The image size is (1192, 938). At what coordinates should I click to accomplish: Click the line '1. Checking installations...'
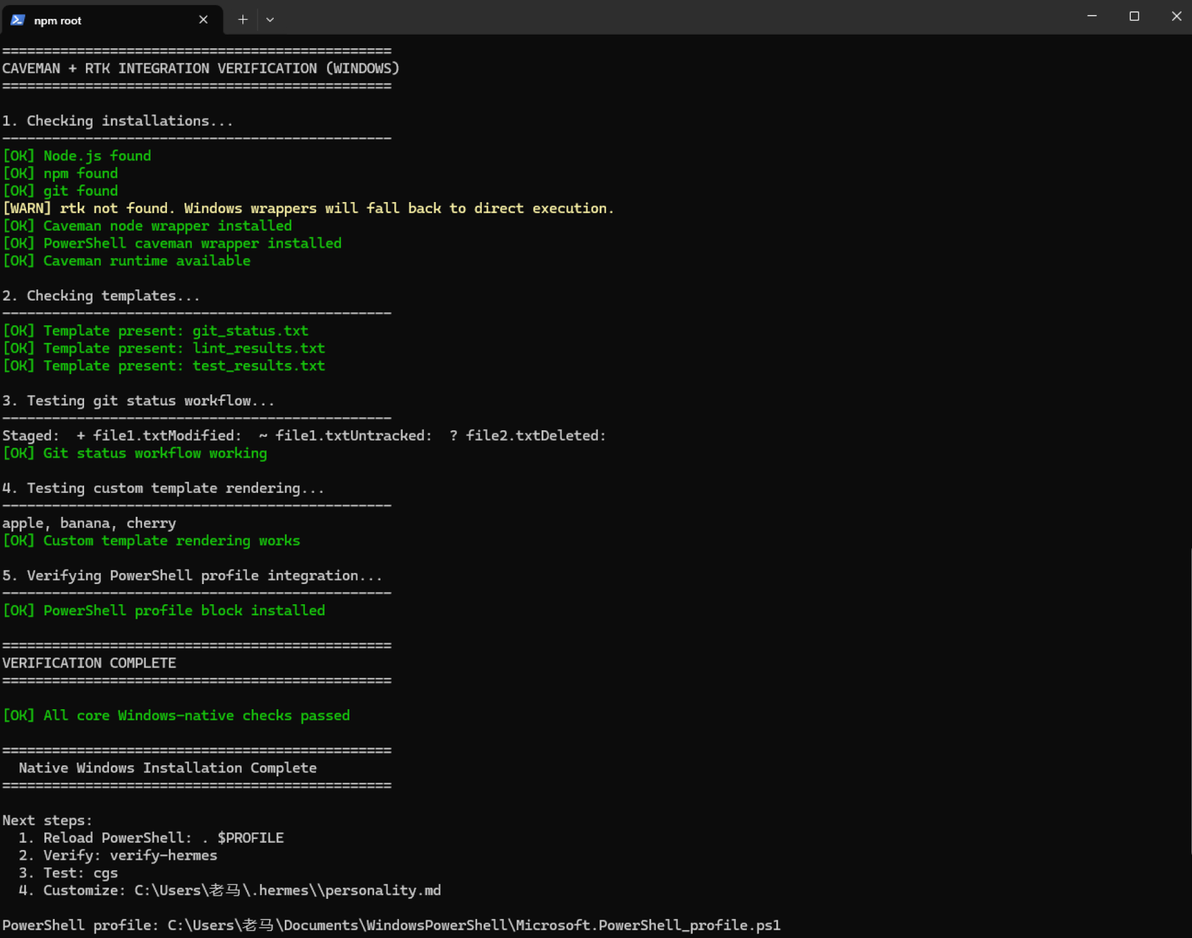point(118,121)
